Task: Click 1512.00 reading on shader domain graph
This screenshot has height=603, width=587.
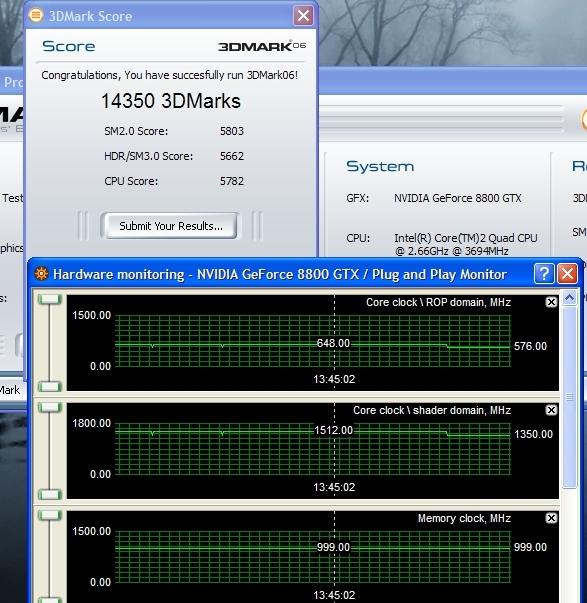Action: pos(333,430)
